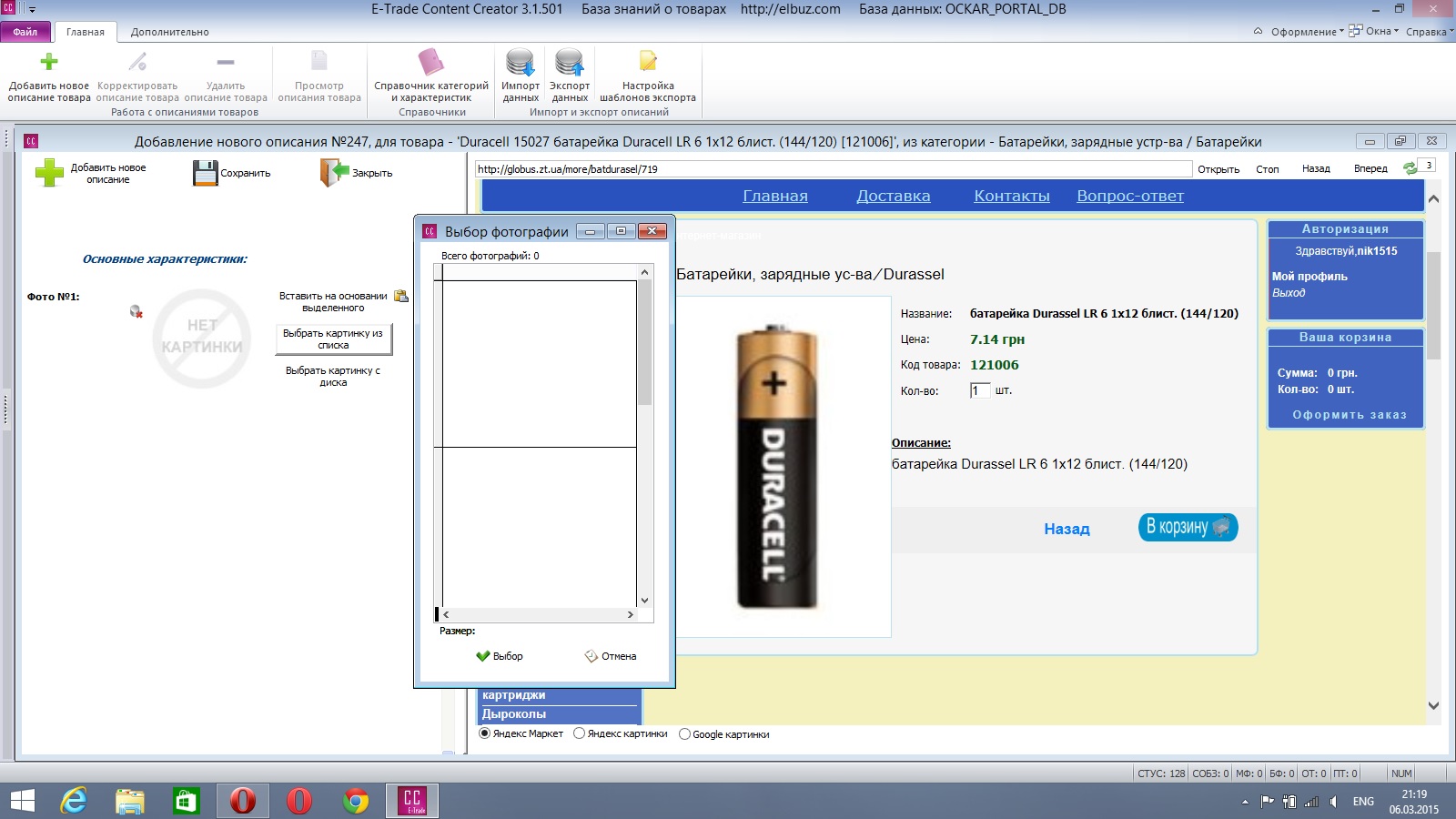Click 'Выбрать картинку с диска'
The height and width of the screenshot is (819, 1456).
tap(333, 377)
